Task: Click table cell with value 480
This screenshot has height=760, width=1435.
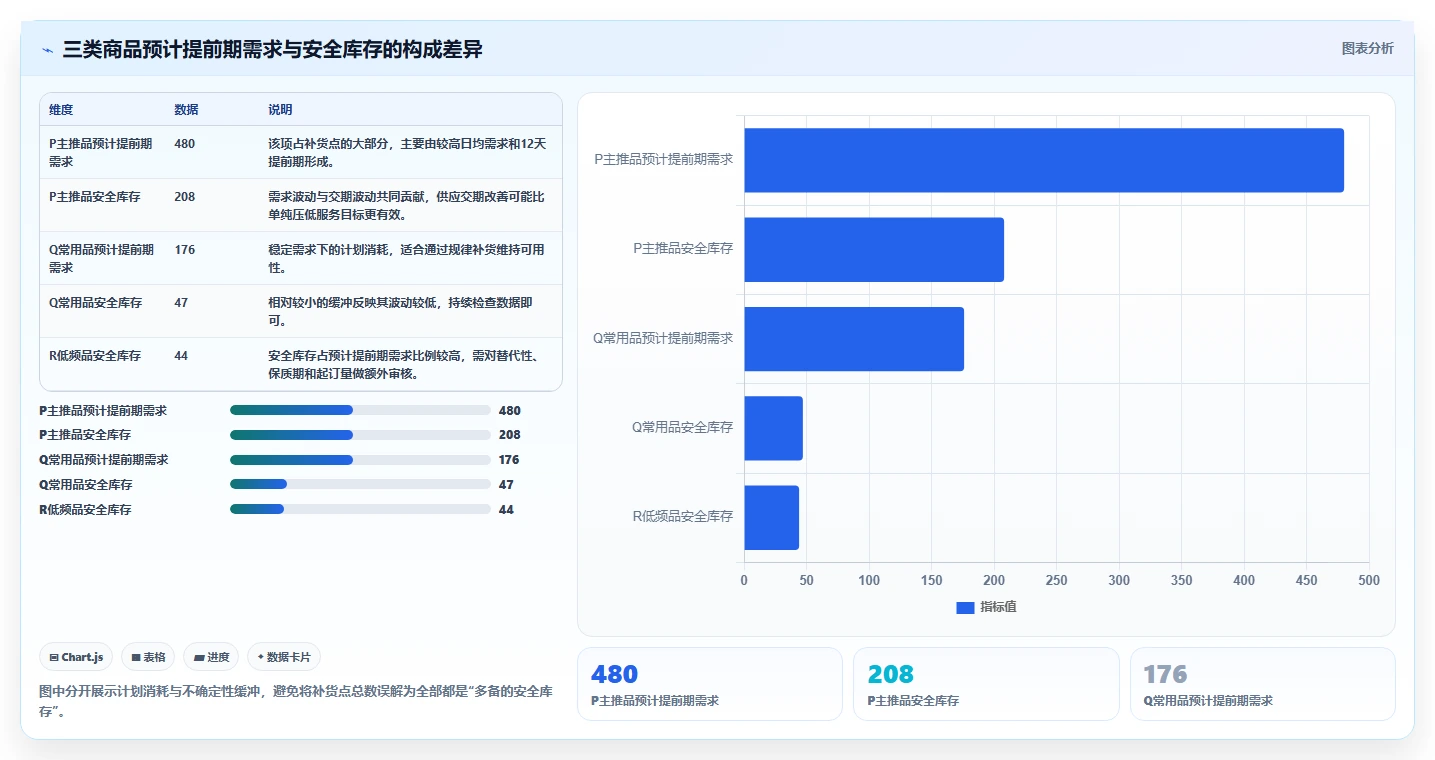Action: 184,144
